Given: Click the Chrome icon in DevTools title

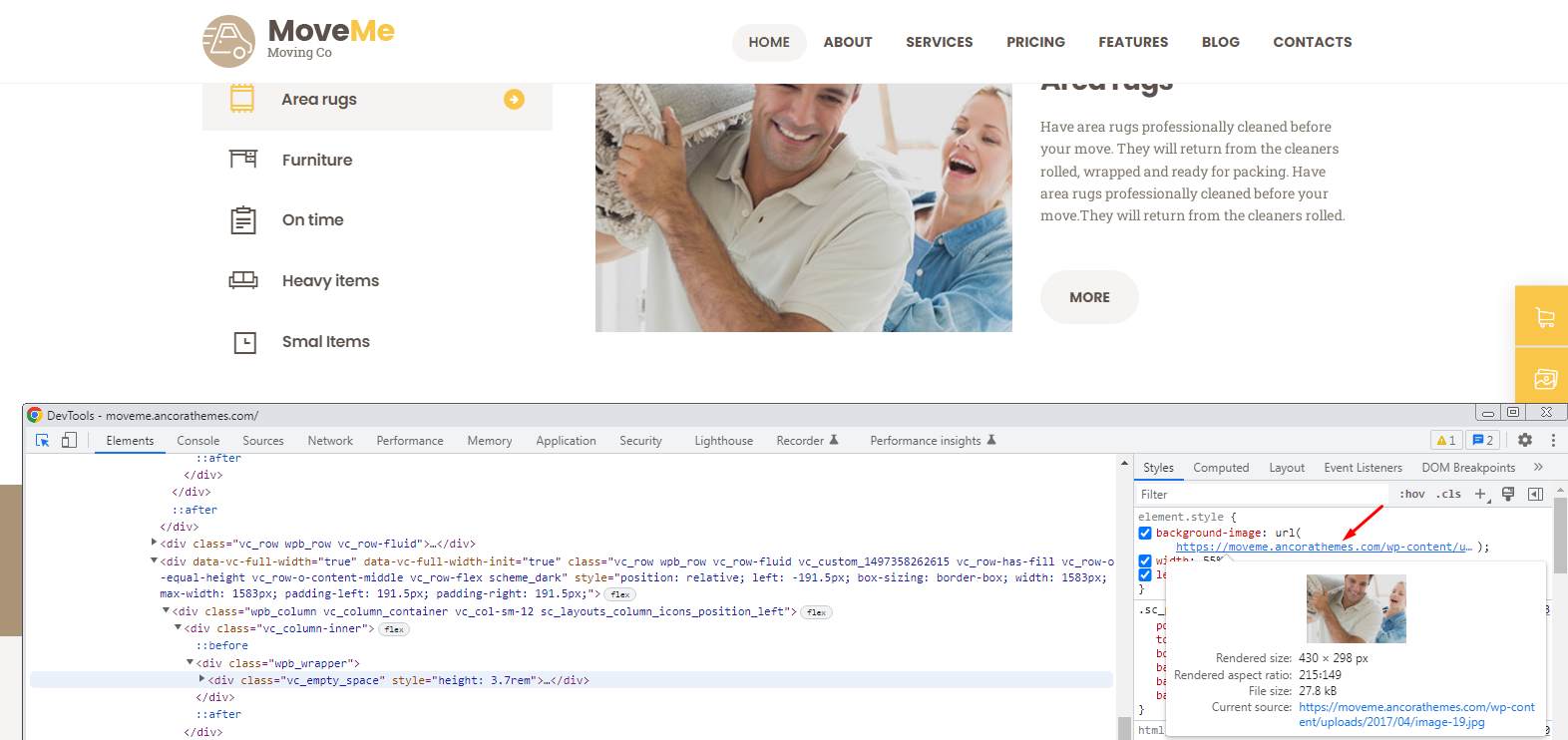Looking at the screenshot, I should pos(35,415).
